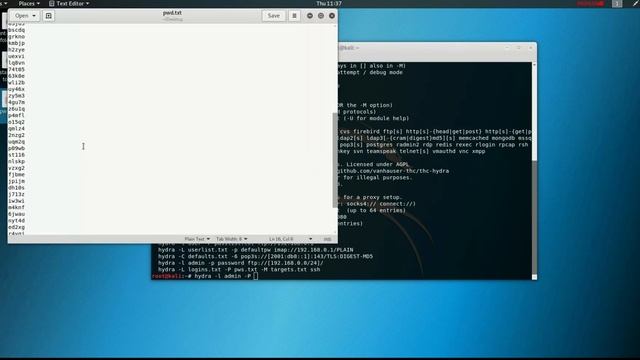The width and height of the screenshot is (640, 360).
Task: Click terminal line with defaults.txt pop3s example
Action: click(x=265, y=256)
